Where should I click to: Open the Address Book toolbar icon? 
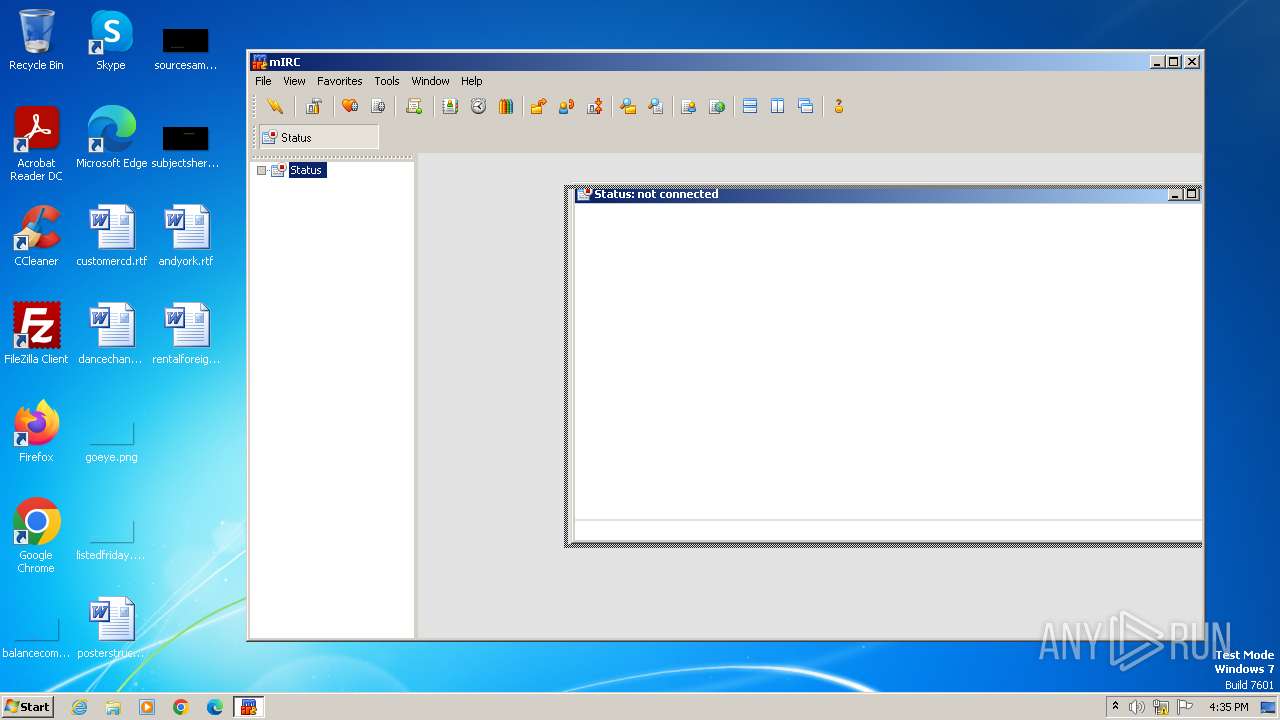tap(450, 106)
